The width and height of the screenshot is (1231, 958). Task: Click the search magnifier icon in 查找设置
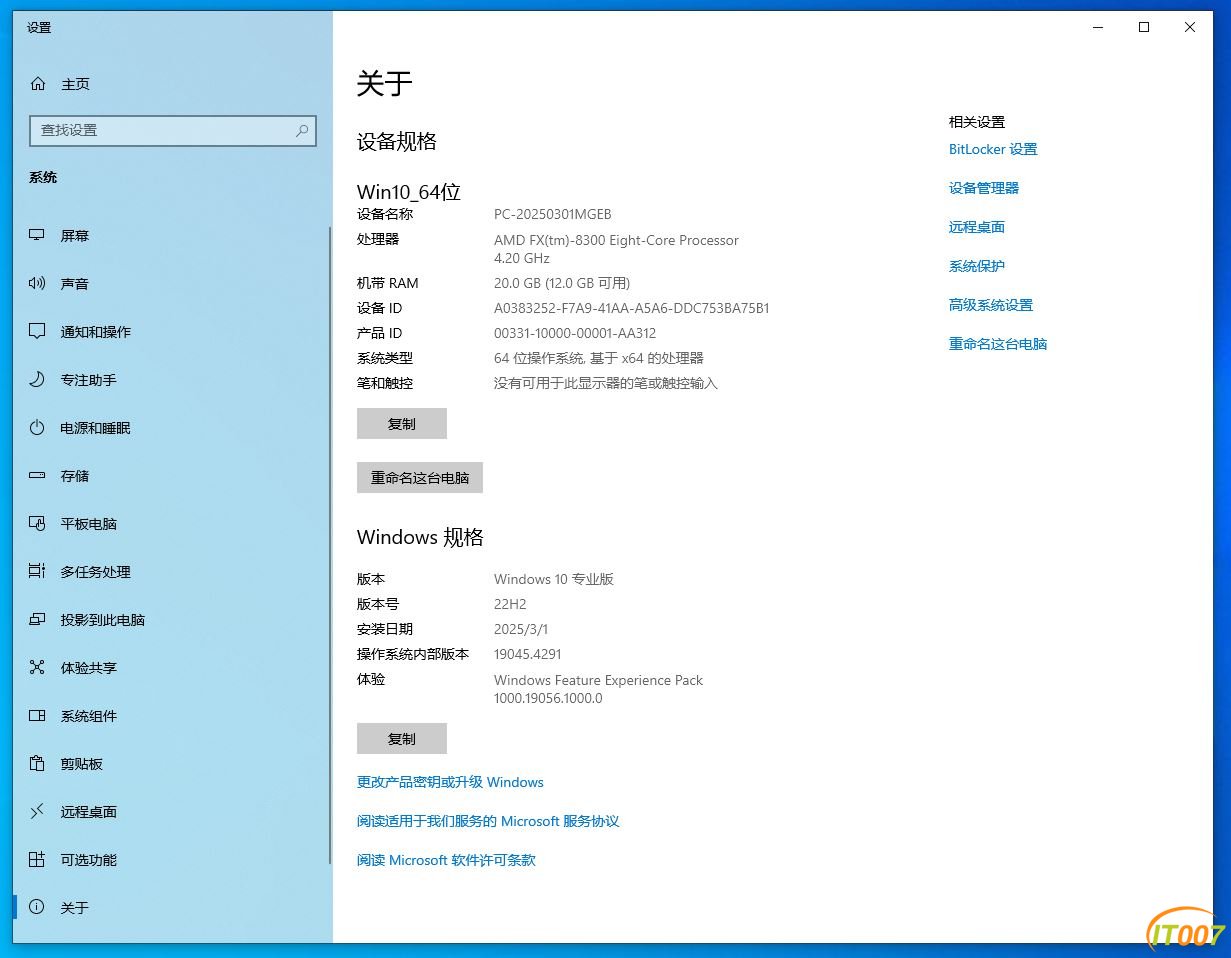(302, 131)
